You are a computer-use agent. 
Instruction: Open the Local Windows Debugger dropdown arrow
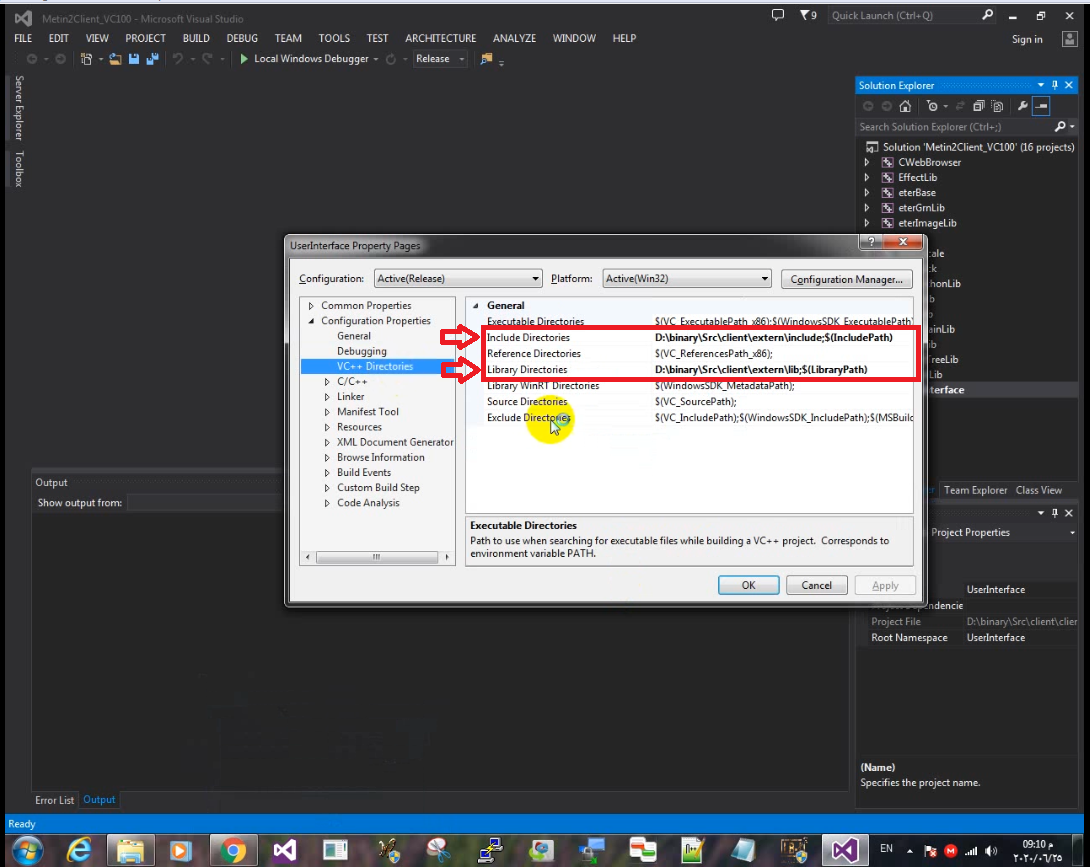376,59
